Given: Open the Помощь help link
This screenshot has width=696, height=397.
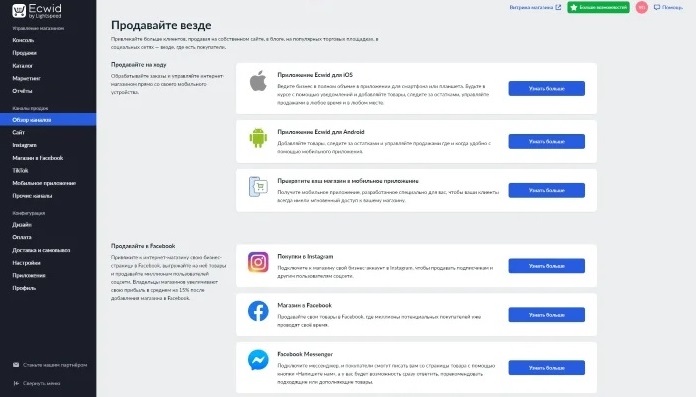Looking at the screenshot, I should click(x=668, y=7).
